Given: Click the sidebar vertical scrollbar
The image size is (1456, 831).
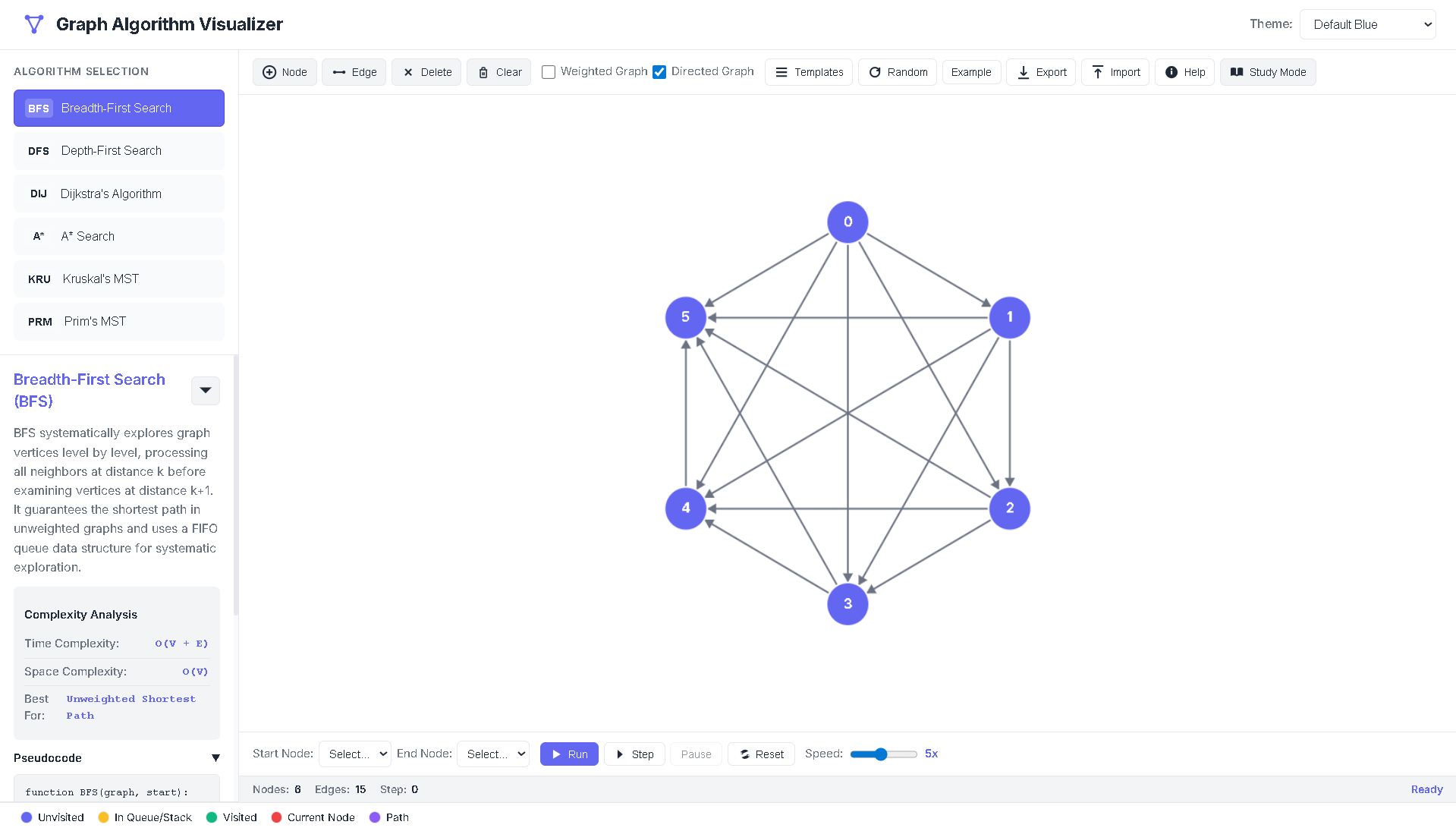Looking at the screenshot, I should 236,486.
